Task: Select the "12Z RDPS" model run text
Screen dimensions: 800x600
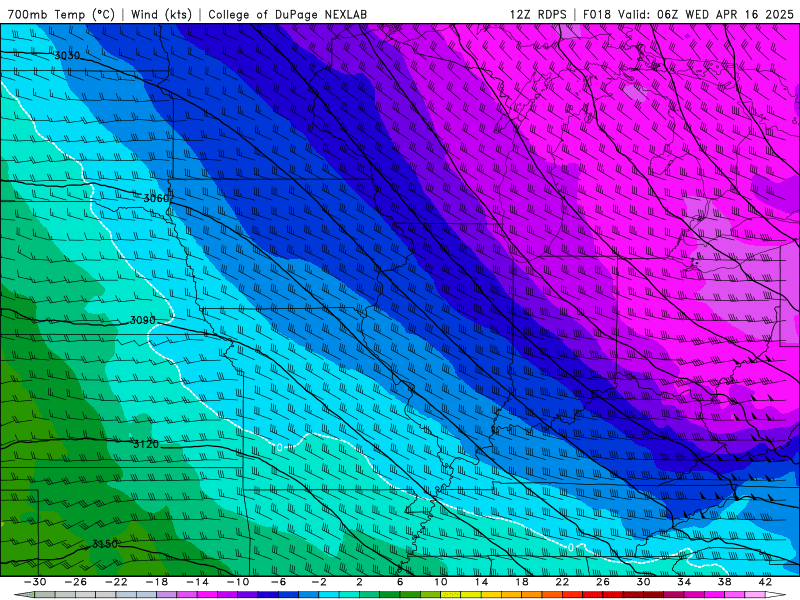Action: click(538, 14)
